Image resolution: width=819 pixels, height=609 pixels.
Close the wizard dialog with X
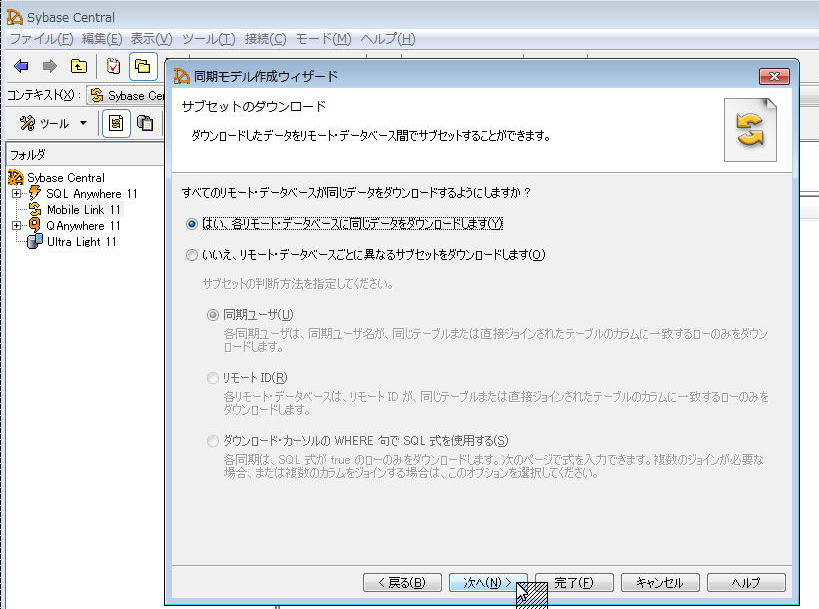(x=774, y=76)
